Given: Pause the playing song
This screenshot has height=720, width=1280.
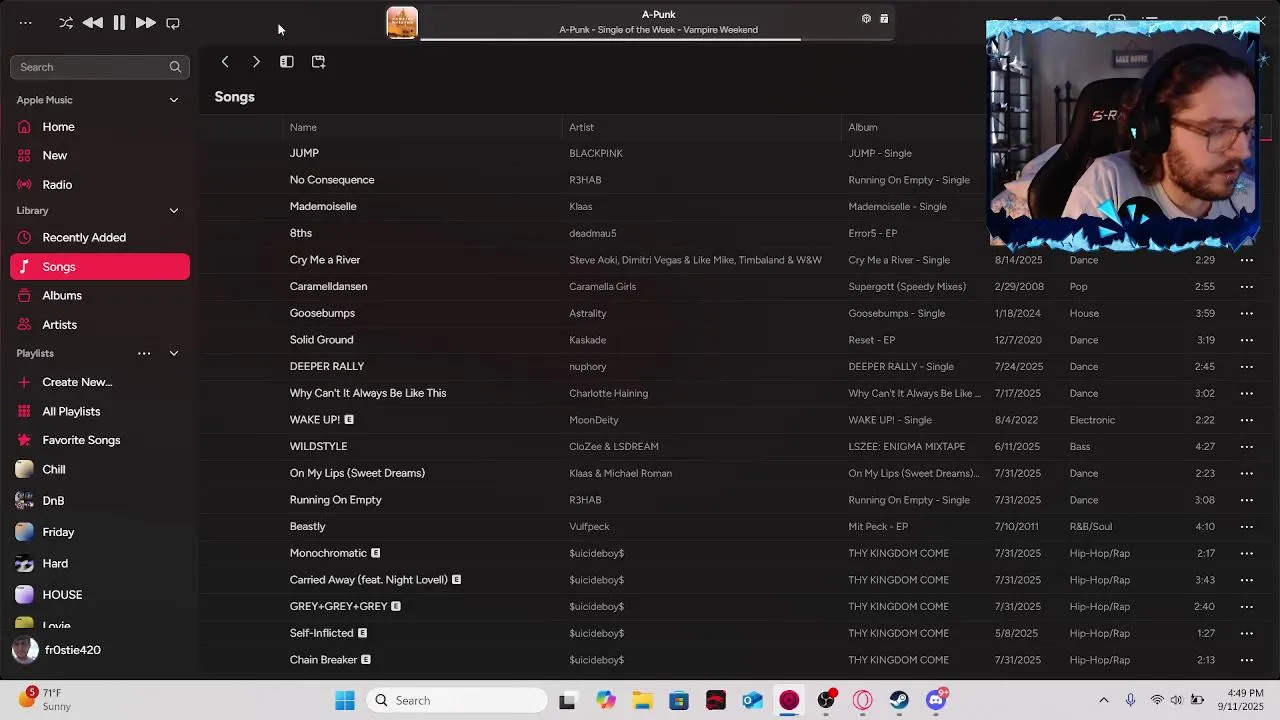Looking at the screenshot, I should point(119,23).
